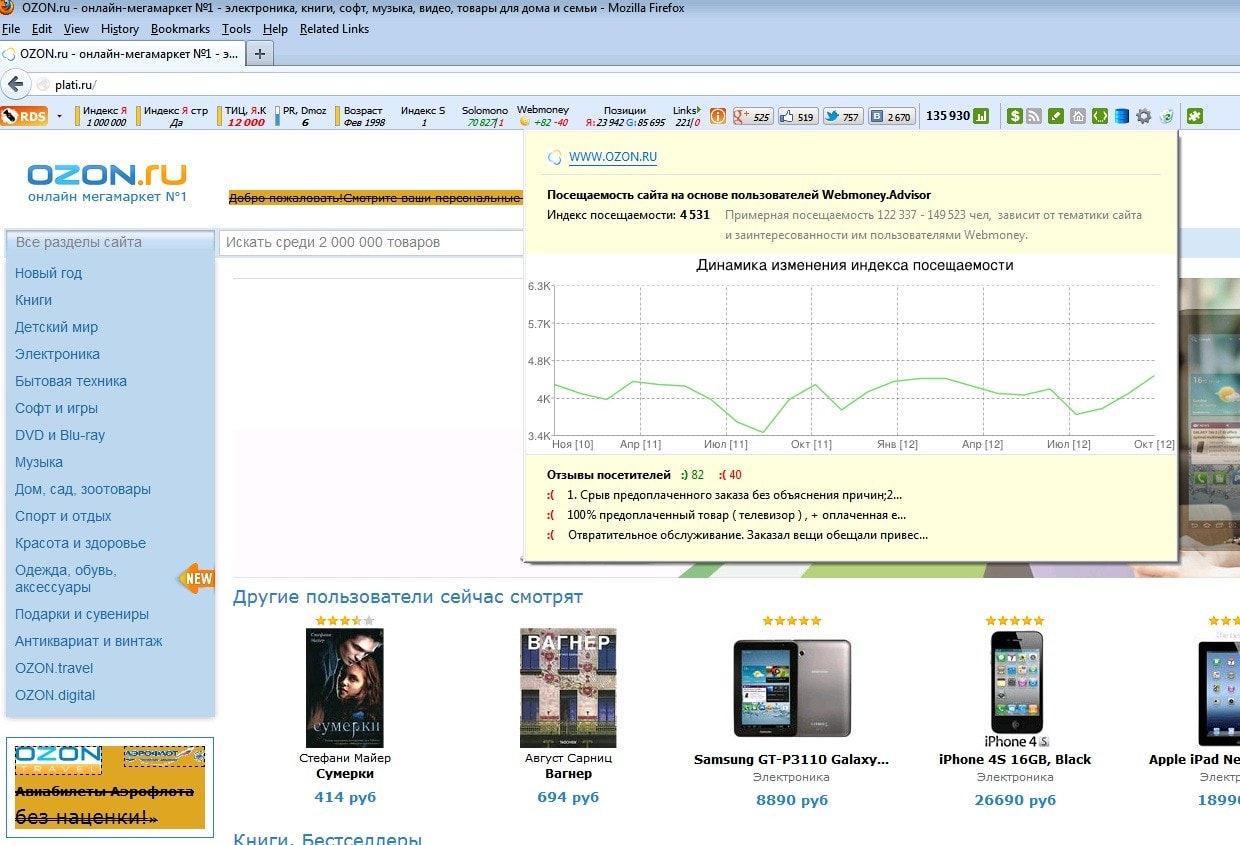Open the 'Samsung GT-P3110 Galaxy...' product title

(792, 759)
